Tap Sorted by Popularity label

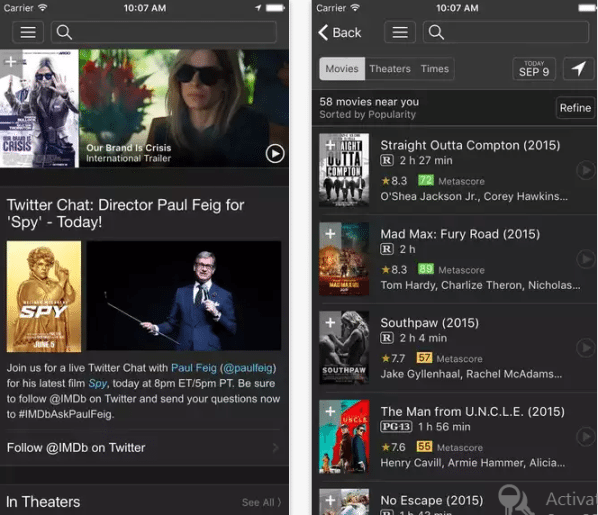pos(367,114)
